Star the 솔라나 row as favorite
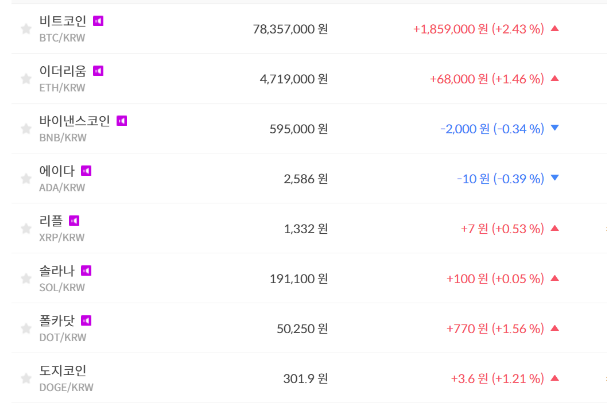The height and width of the screenshot is (404, 607). 26,279
